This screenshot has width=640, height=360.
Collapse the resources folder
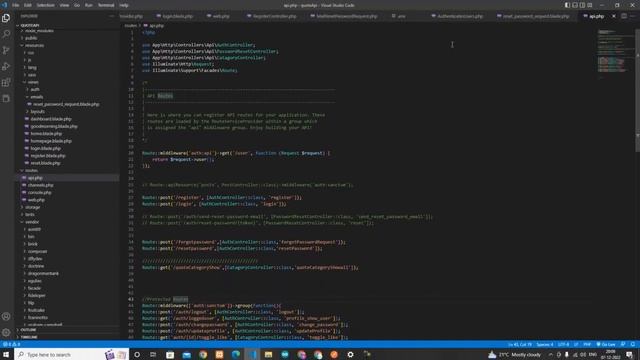click(34, 45)
